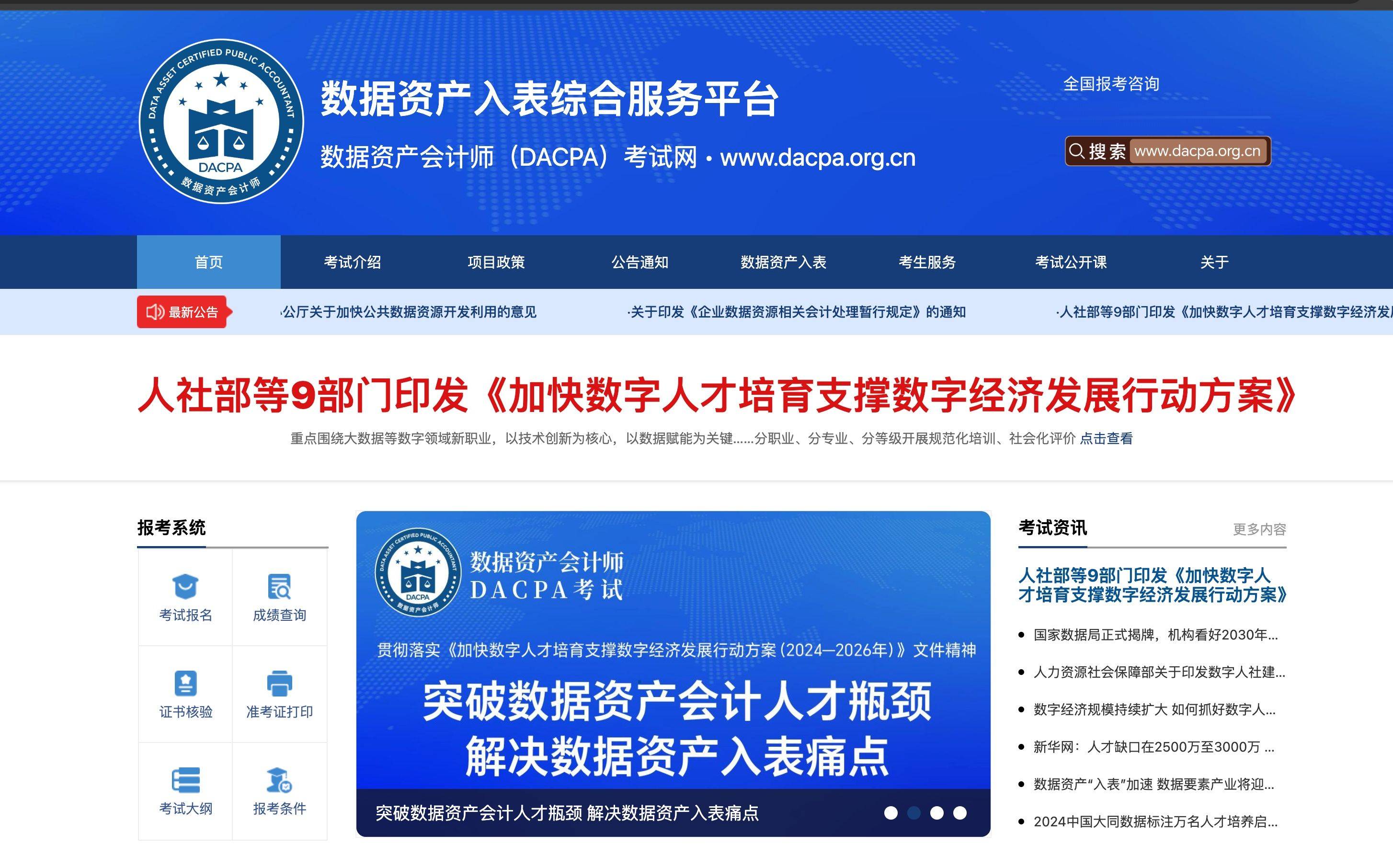Click the 证书核验 certificate verification icon
Image resolution: width=1393 pixels, height=868 pixels.
click(185, 683)
